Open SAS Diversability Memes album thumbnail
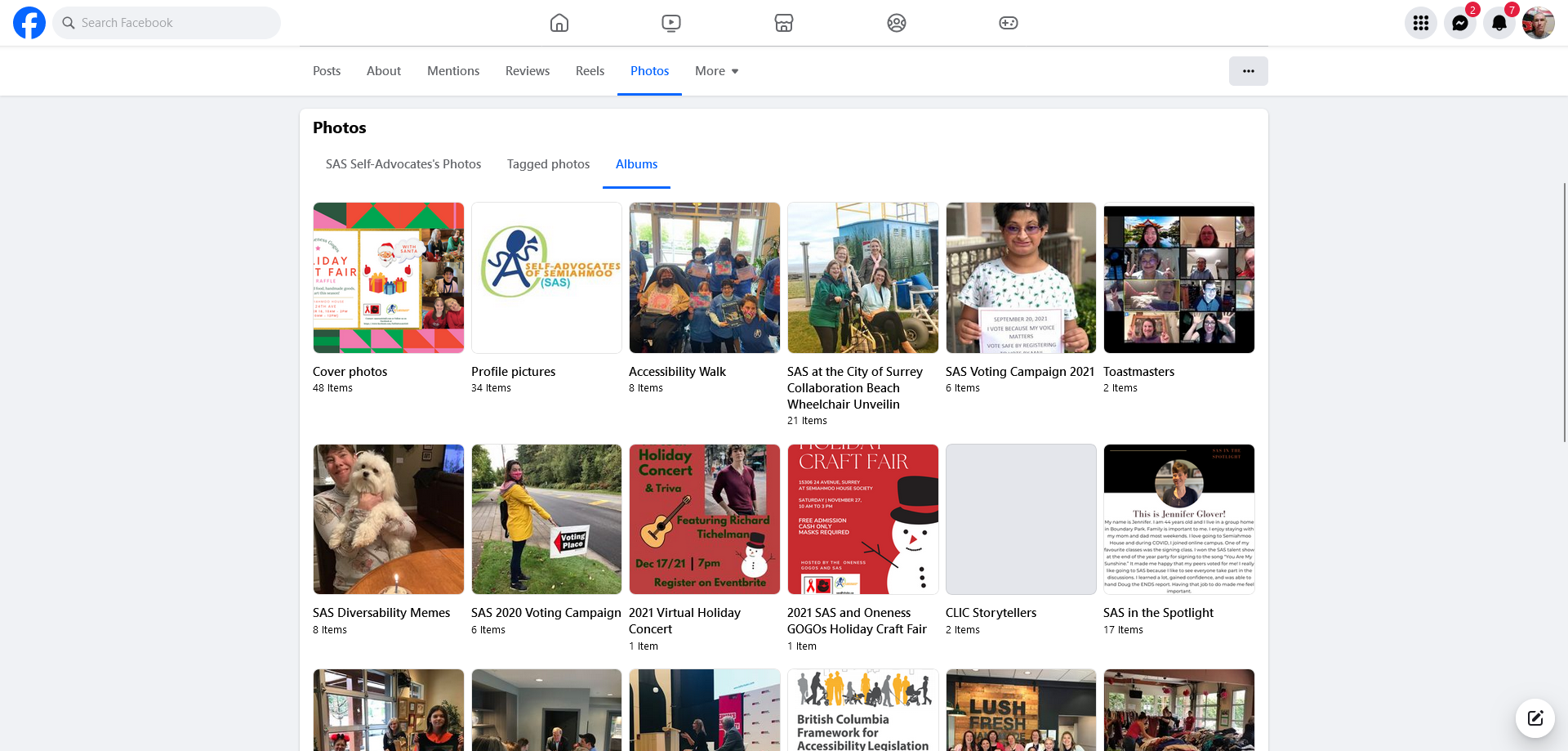 coord(389,519)
